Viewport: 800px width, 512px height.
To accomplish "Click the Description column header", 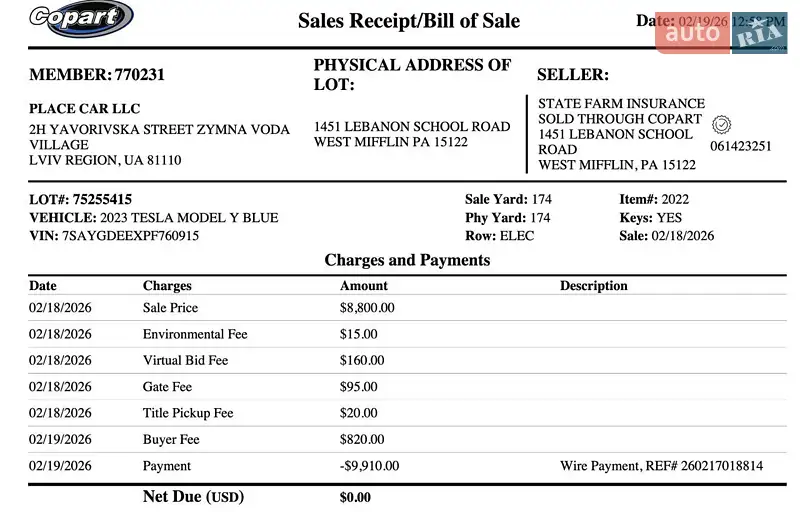I will pyautogui.click(x=593, y=286).
